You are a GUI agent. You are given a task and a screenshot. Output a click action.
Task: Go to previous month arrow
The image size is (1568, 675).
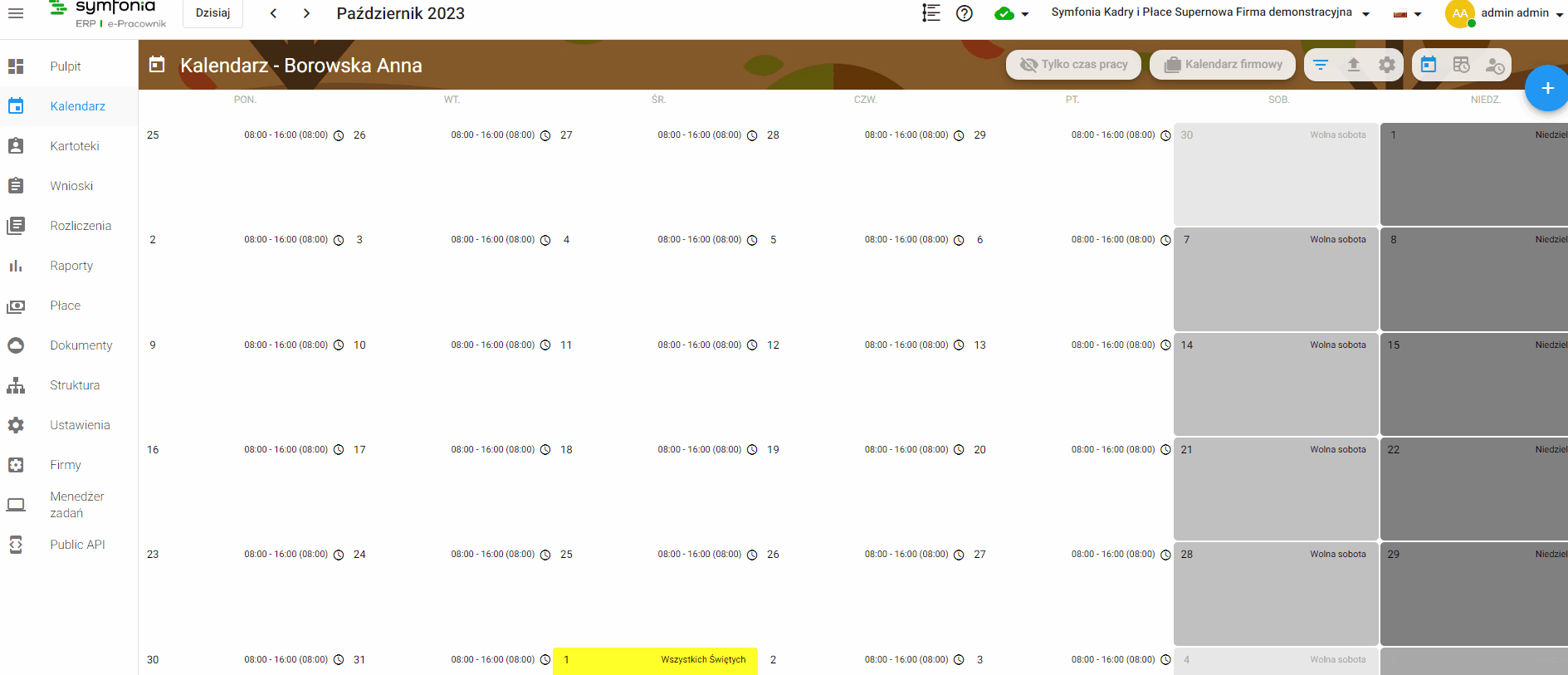point(273,13)
